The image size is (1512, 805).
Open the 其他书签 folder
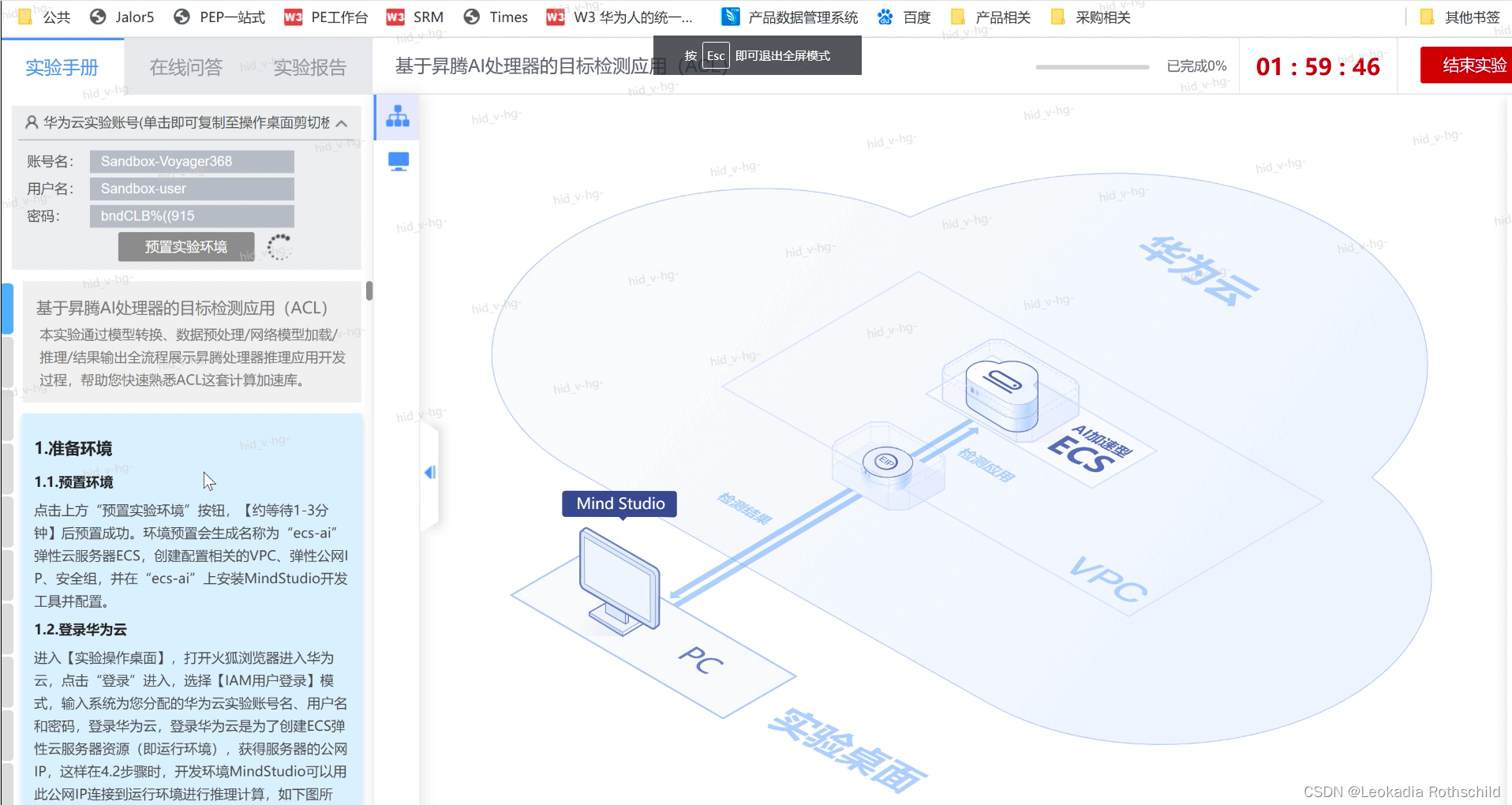point(1460,17)
